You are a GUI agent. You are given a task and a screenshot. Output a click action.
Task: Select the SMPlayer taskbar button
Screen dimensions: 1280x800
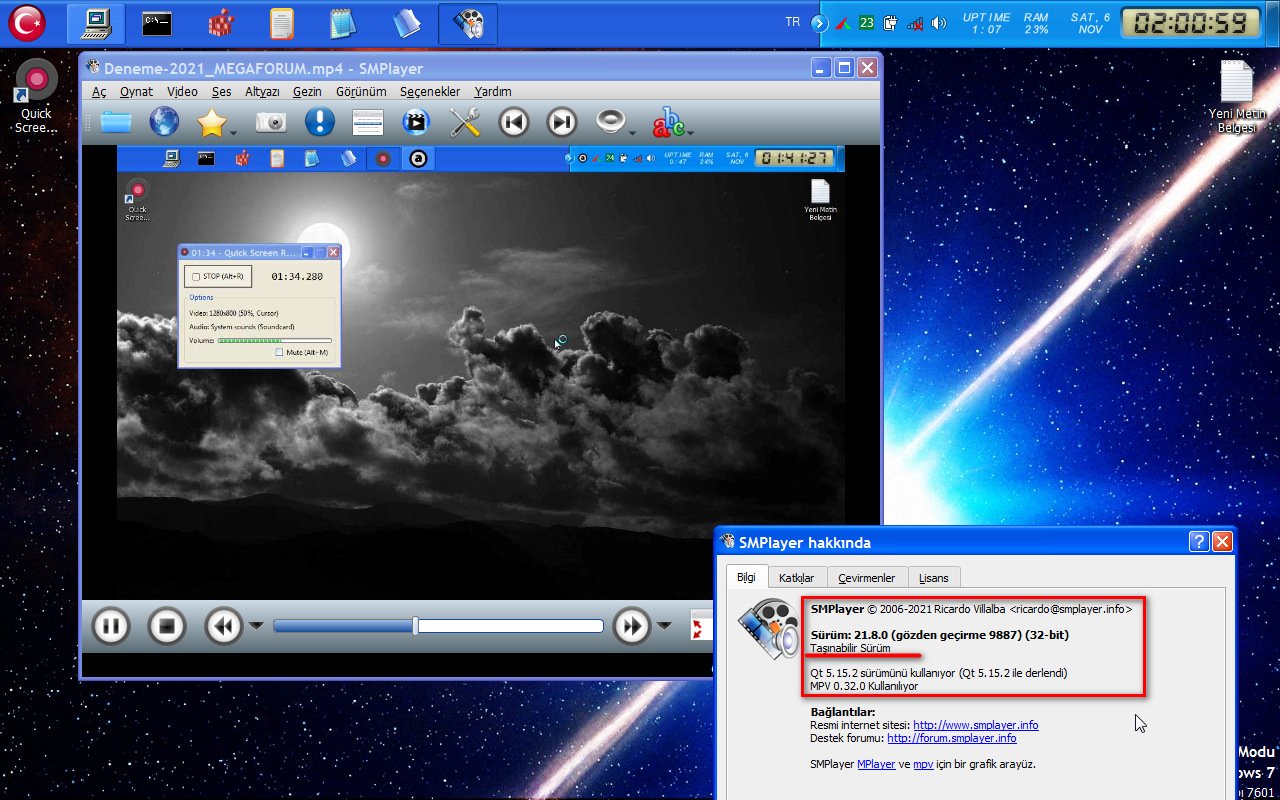coord(468,23)
